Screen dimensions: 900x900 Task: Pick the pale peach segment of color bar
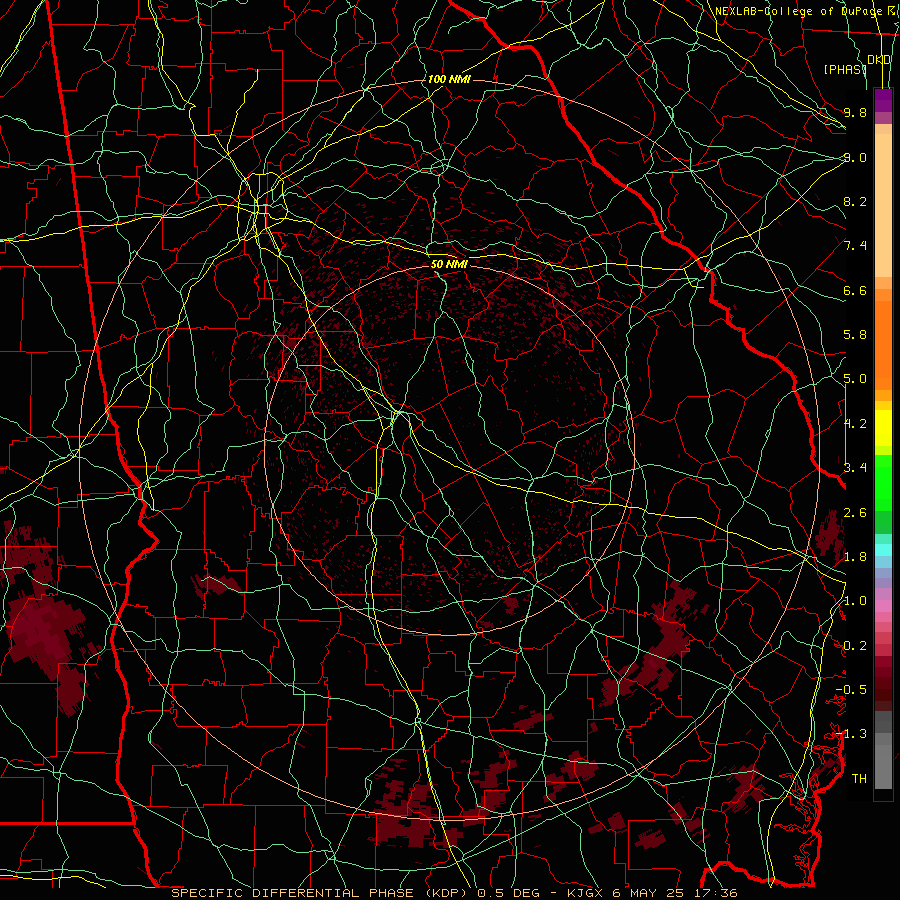pos(883,205)
